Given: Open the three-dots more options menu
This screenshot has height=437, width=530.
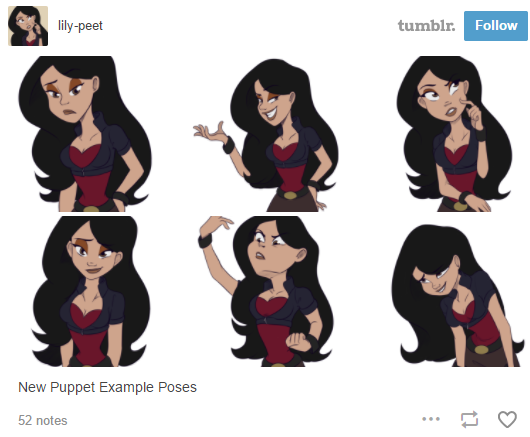Looking at the screenshot, I should click(x=431, y=419).
